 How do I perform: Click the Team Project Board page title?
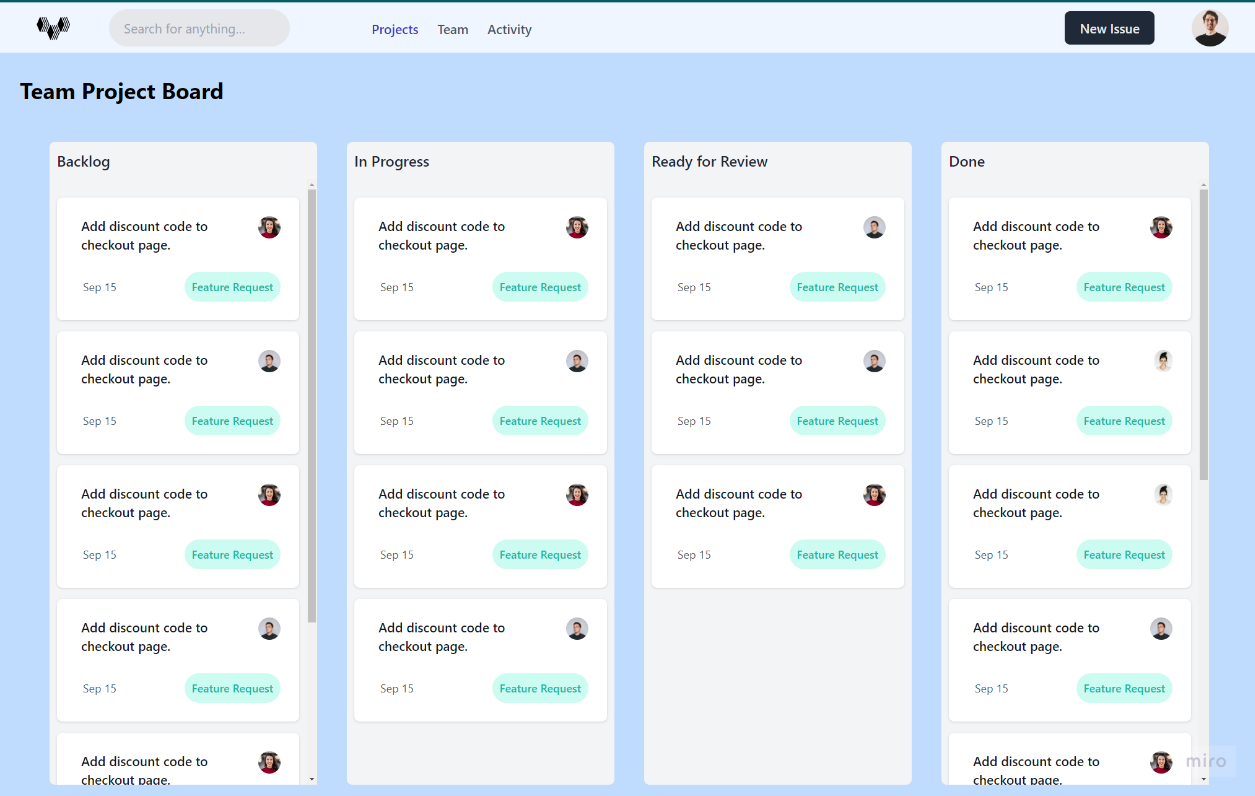click(122, 91)
